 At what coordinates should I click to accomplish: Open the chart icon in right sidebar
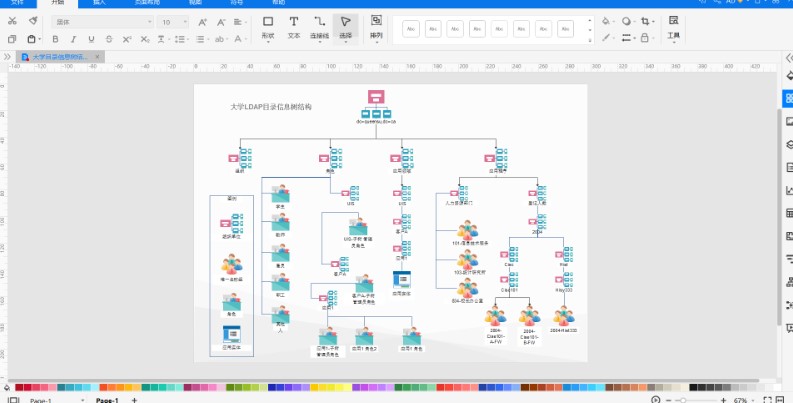[x=789, y=190]
